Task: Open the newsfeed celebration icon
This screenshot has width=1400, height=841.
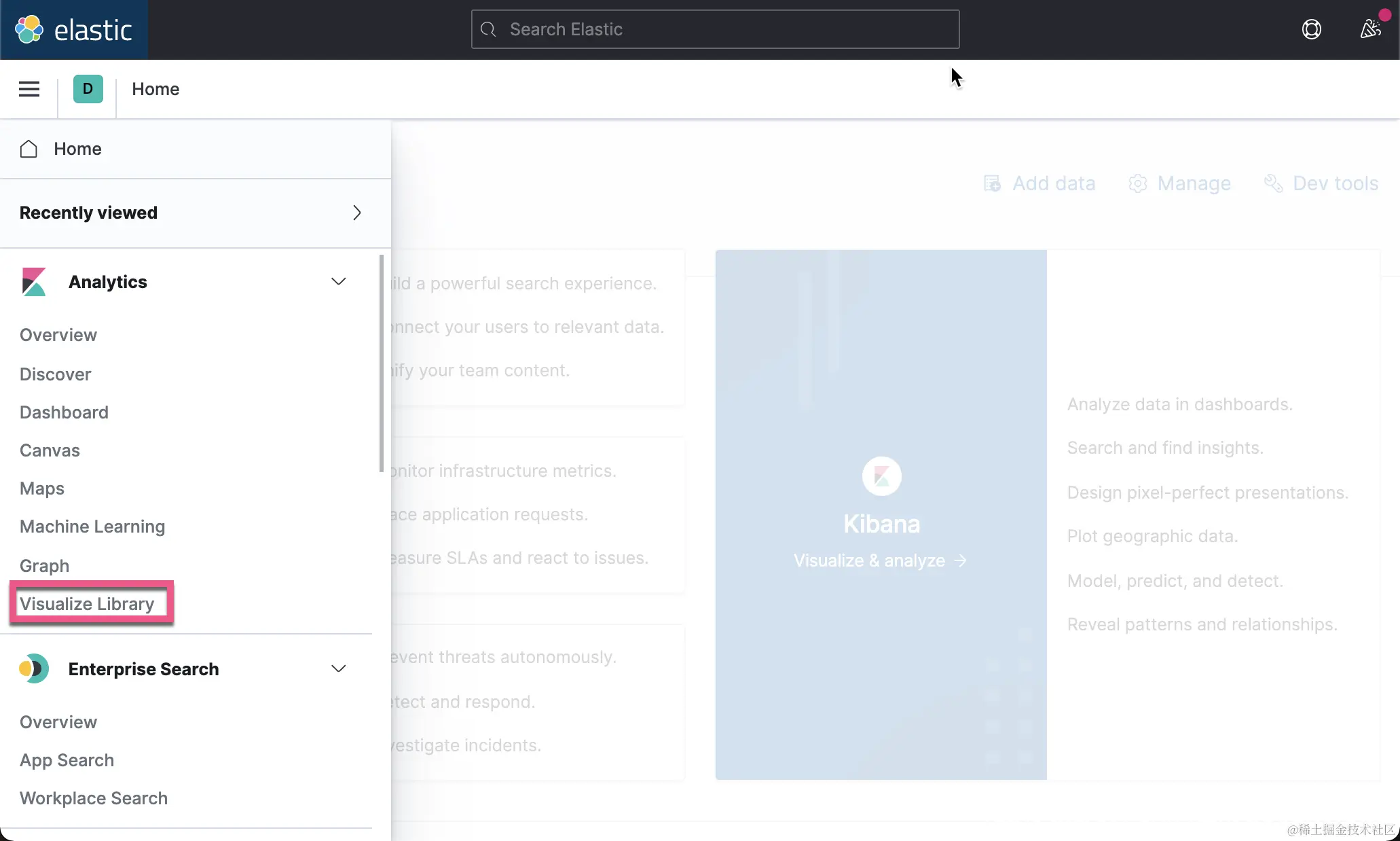Action: click(1370, 29)
